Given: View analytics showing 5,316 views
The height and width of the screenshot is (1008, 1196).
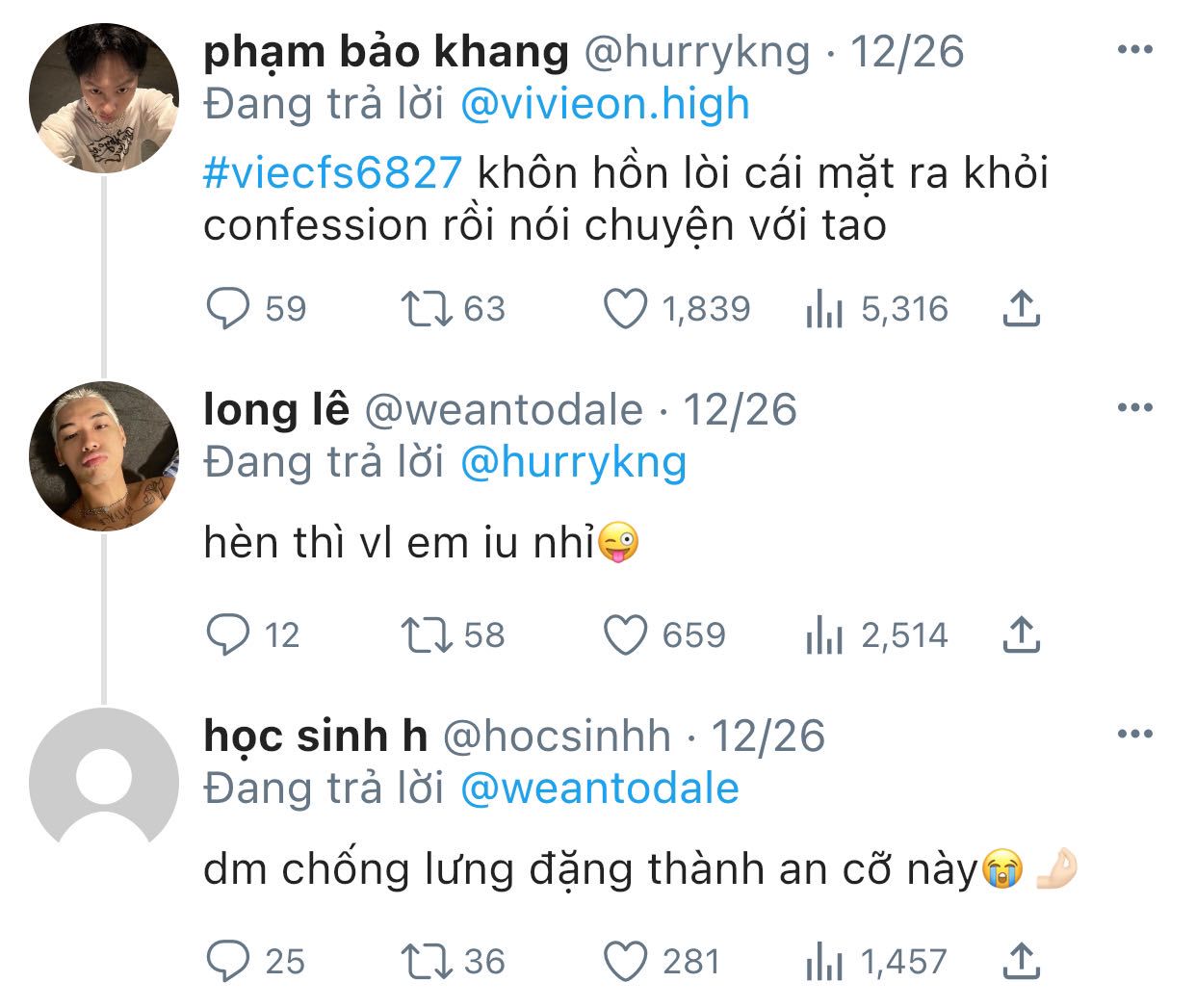Looking at the screenshot, I should pyautogui.click(x=824, y=309).
